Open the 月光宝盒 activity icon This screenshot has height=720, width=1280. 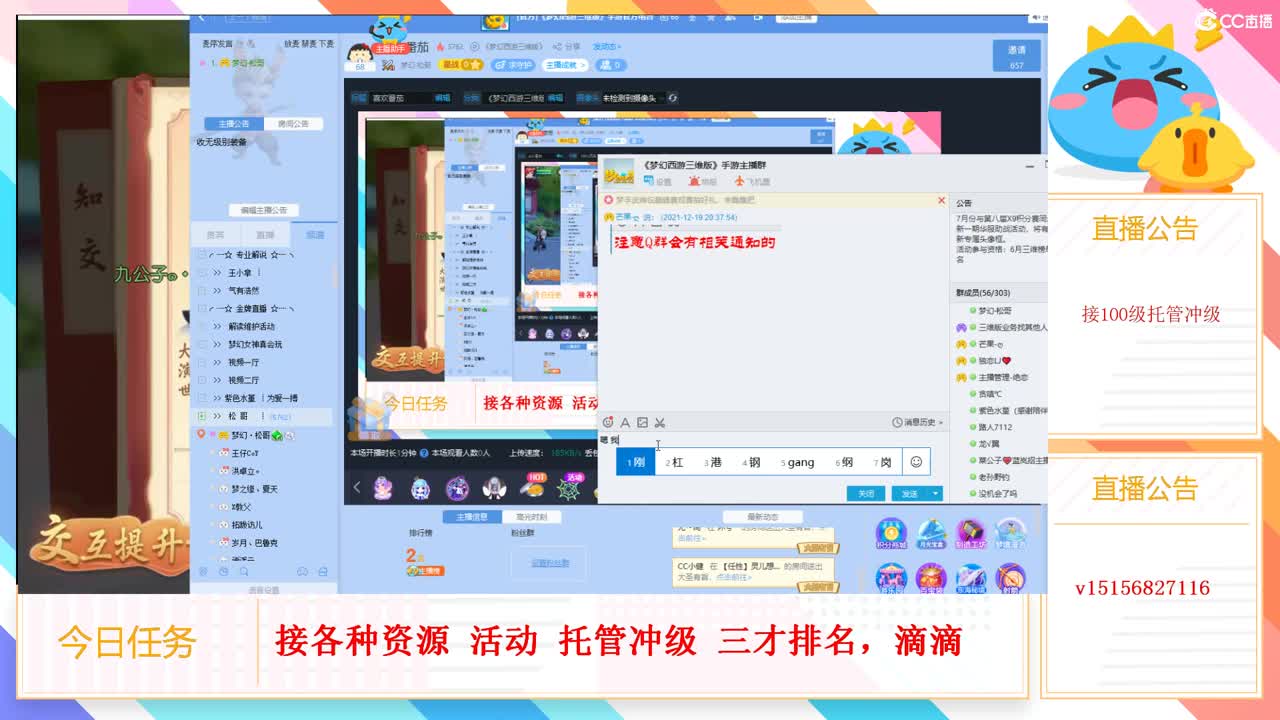tap(931, 535)
